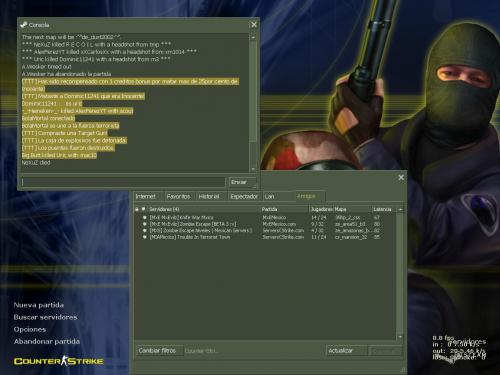Viewport: 500px width, 375px height.
Task: Click the console scroll up arrow
Action: (253, 38)
